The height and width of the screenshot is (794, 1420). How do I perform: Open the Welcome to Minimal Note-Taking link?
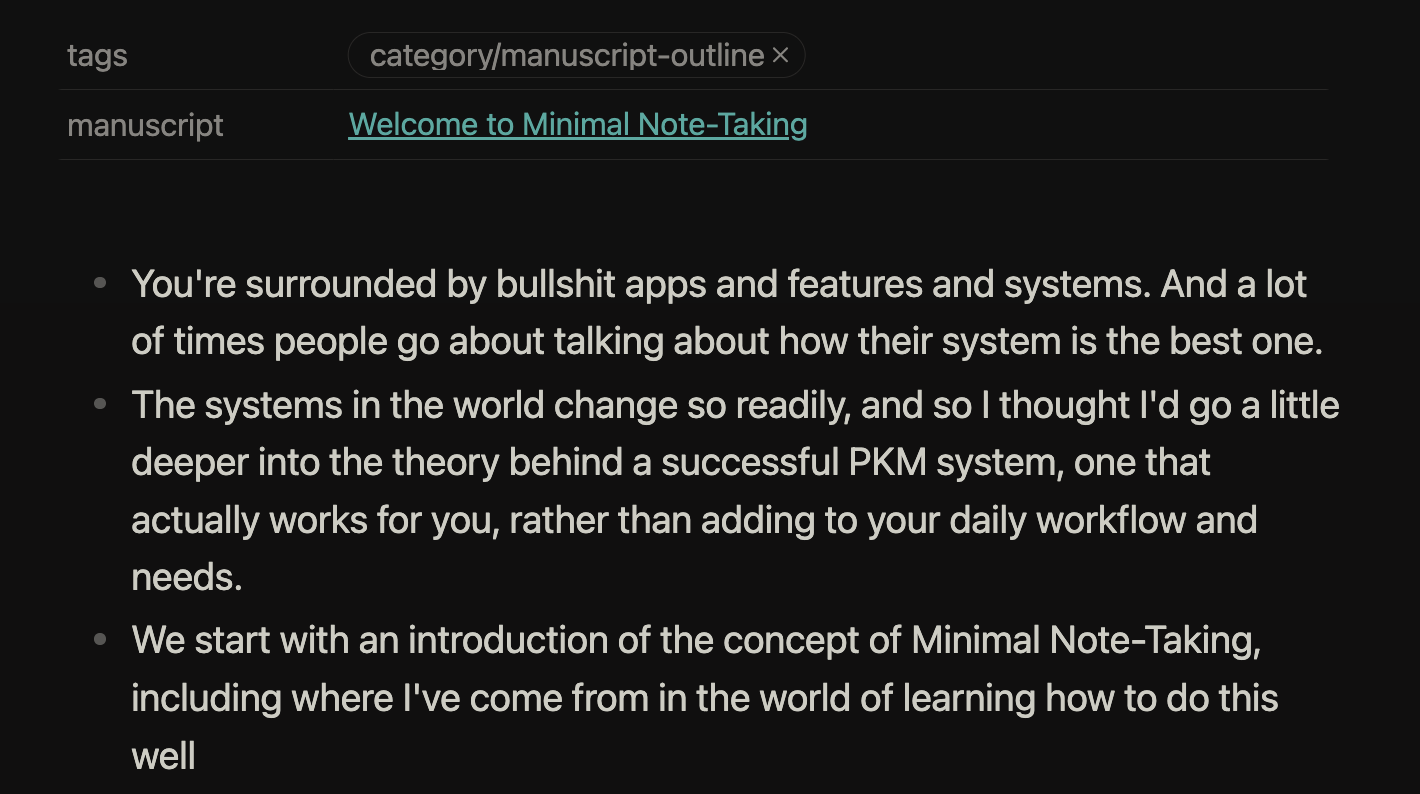pyautogui.click(x=577, y=125)
